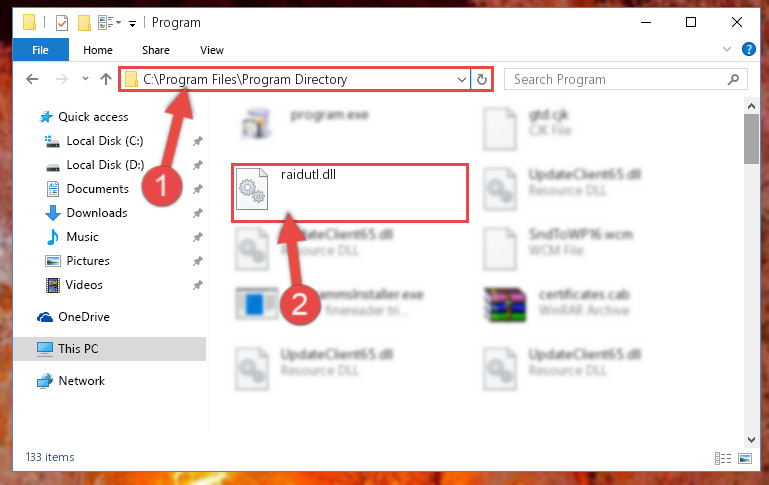Open the File menu
Viewport: 769px width, 485px height.
(40, 50)
